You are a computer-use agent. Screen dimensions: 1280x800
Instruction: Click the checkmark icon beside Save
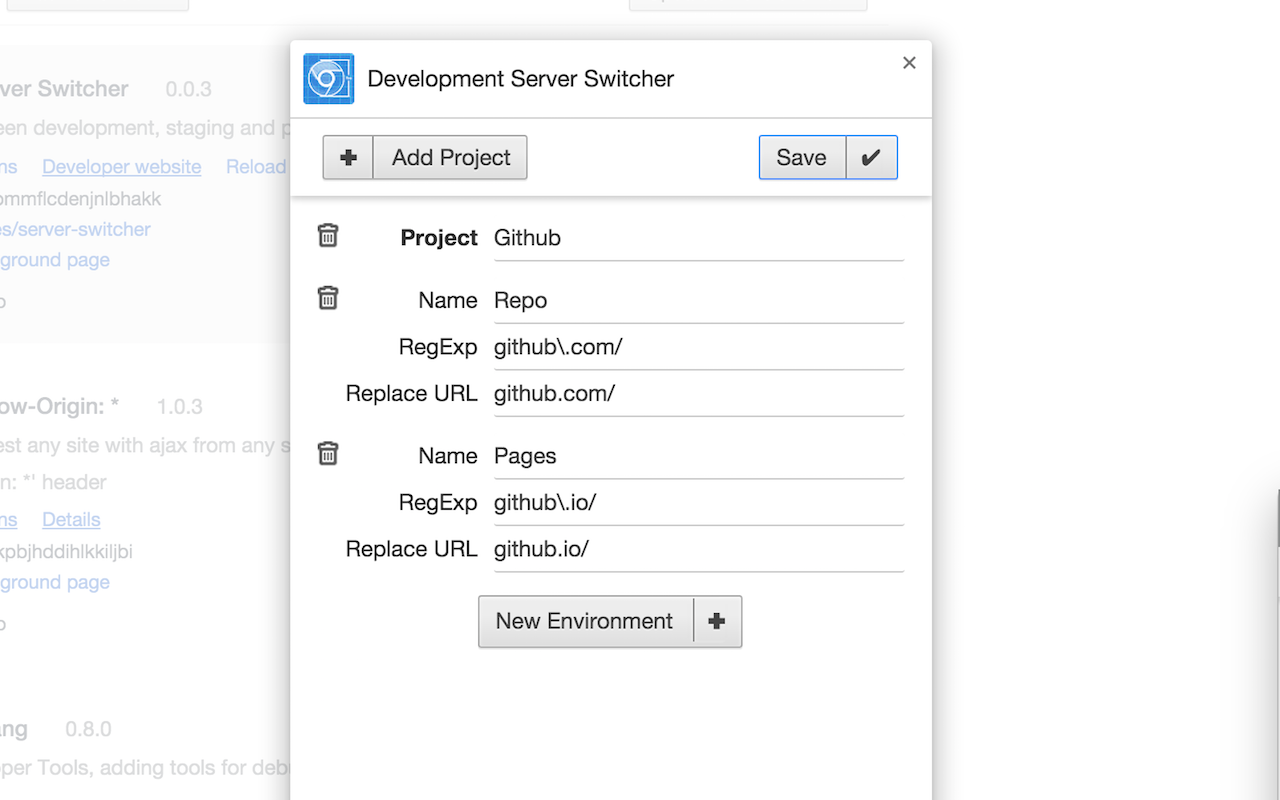[x=870, y=157]
